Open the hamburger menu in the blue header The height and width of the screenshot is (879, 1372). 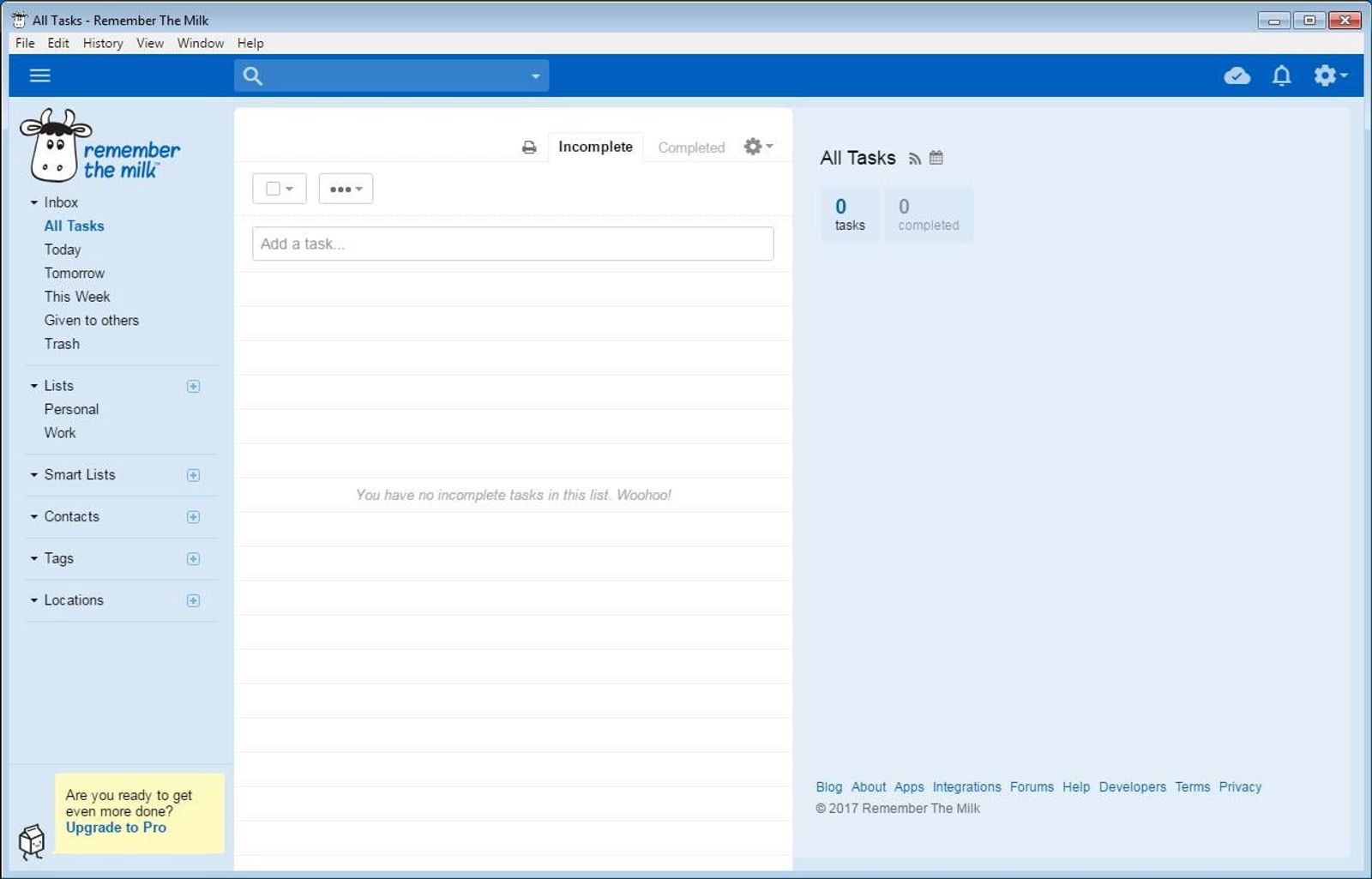pos(40,75)
